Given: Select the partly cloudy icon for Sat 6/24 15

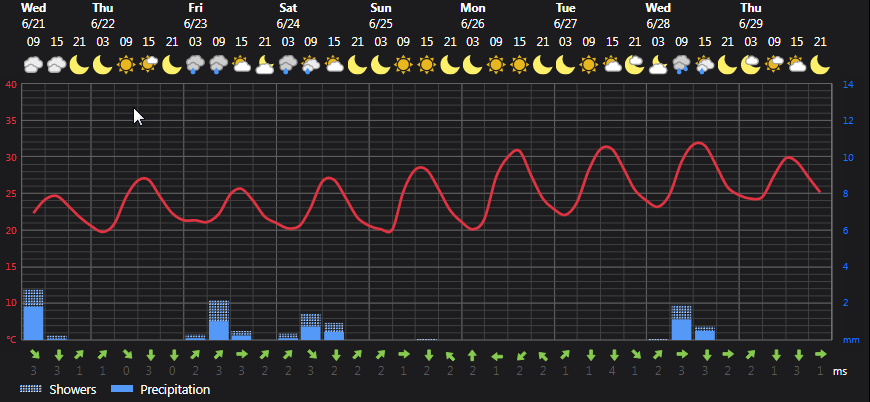Looking at the screenshot, I should (x=334, y=65).
